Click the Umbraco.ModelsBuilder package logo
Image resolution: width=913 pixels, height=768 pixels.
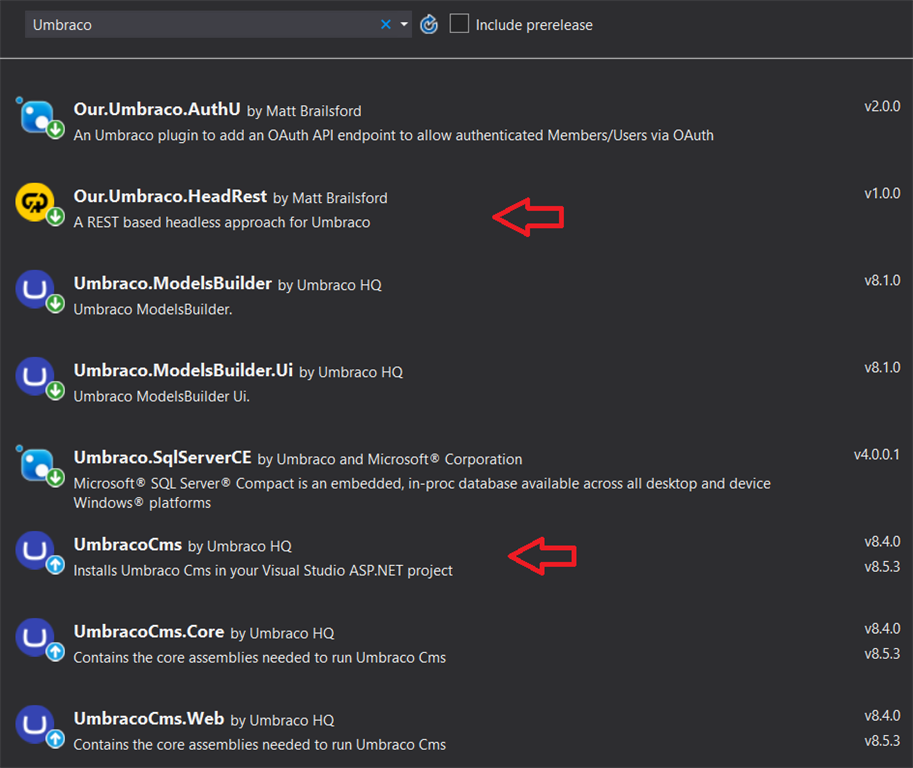click(34, 289)
